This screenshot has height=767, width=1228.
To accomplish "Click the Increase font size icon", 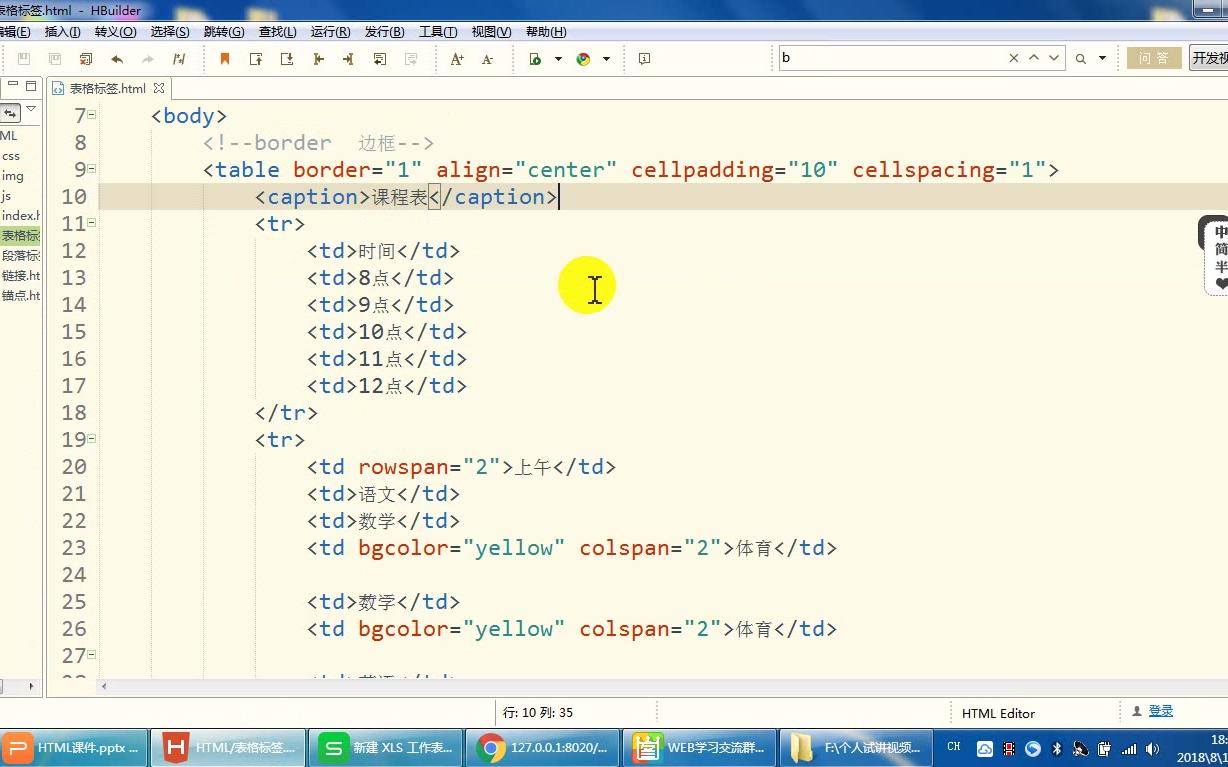I will (x=457, y=58).
